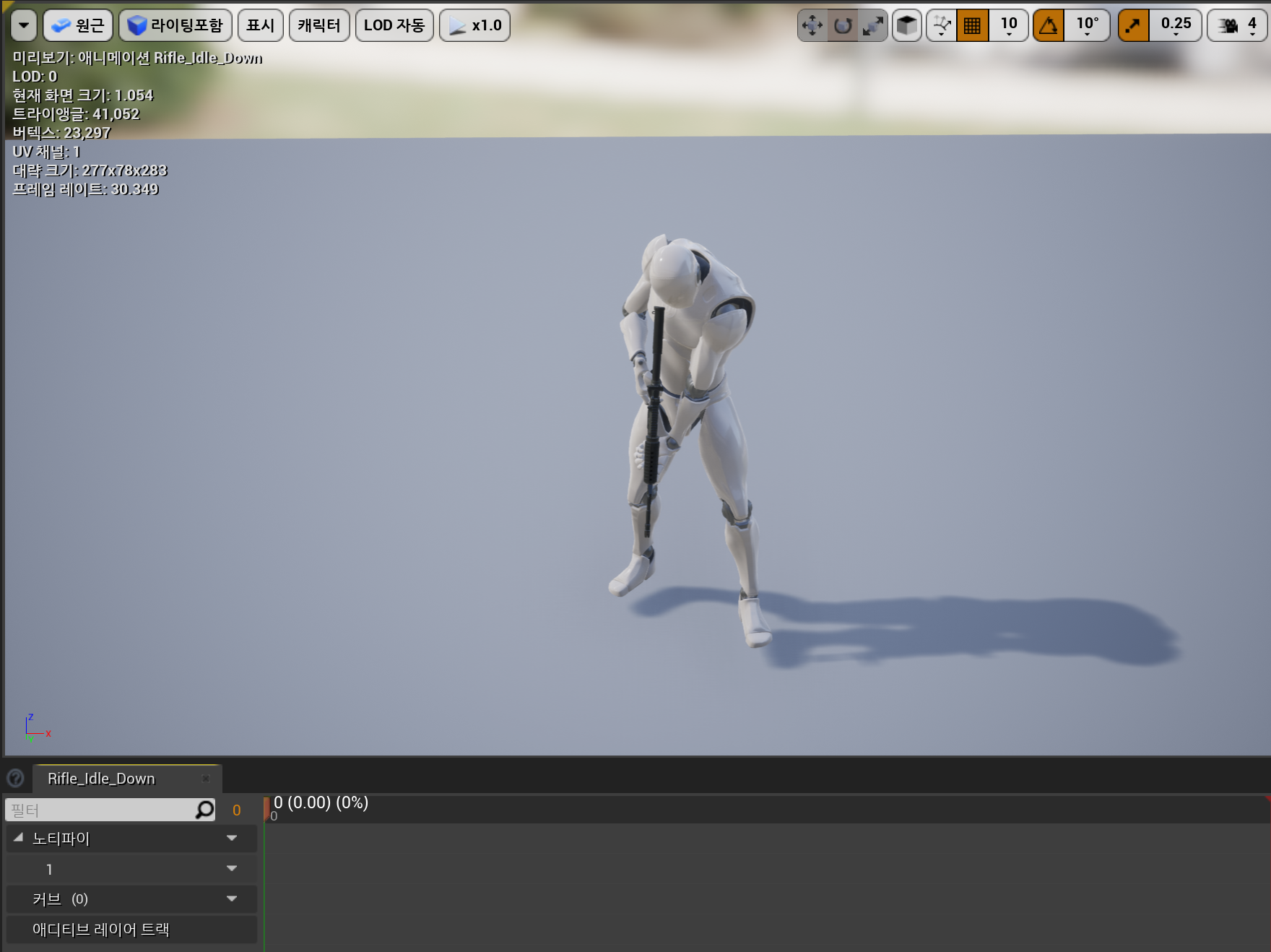Open camera speed 4 setting
Viewport: 1271px width, 952px height.
[1238, 26]
